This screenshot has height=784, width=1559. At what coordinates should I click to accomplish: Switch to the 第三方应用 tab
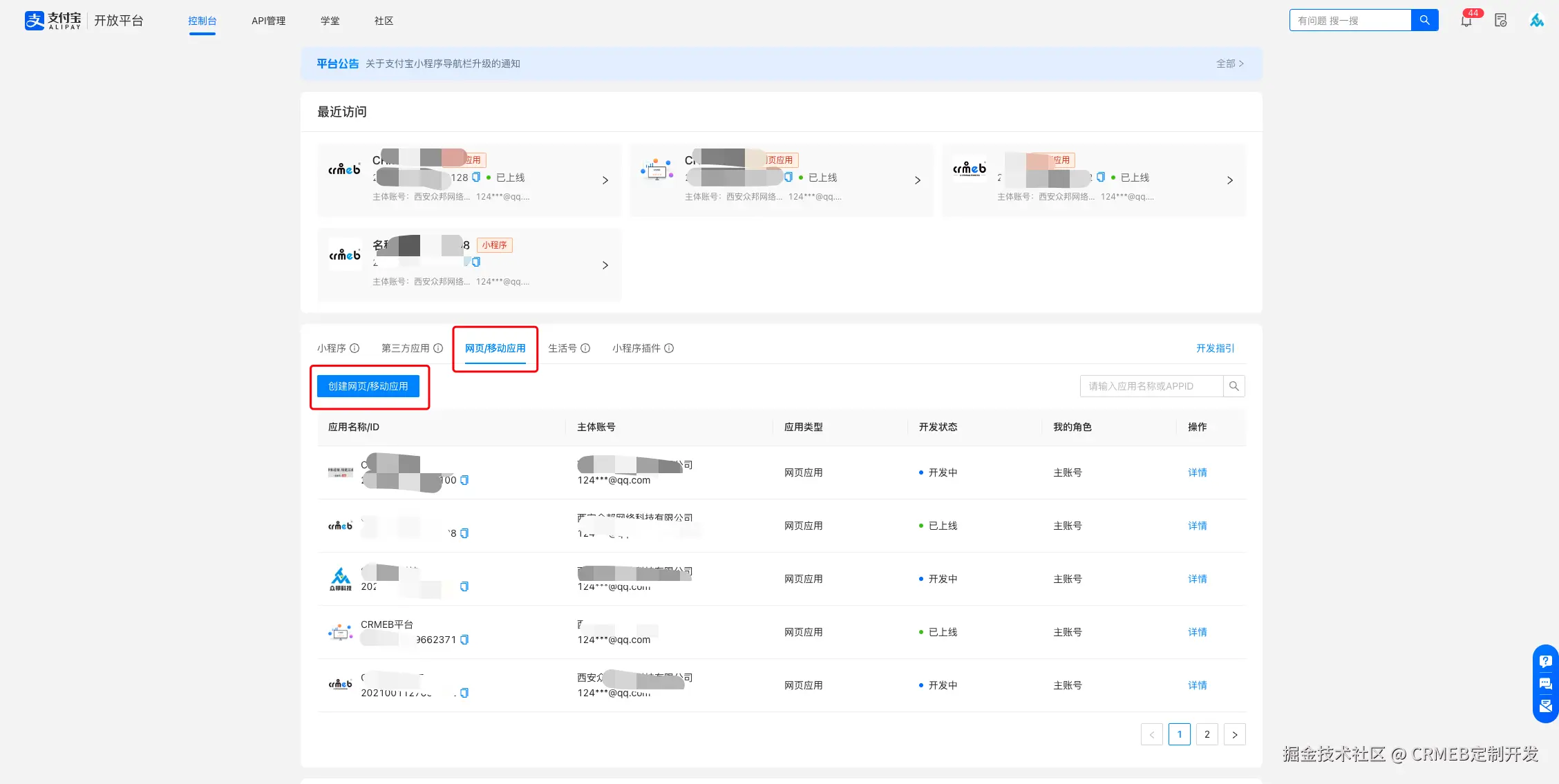pyautogui.click(x=406, y=348)
